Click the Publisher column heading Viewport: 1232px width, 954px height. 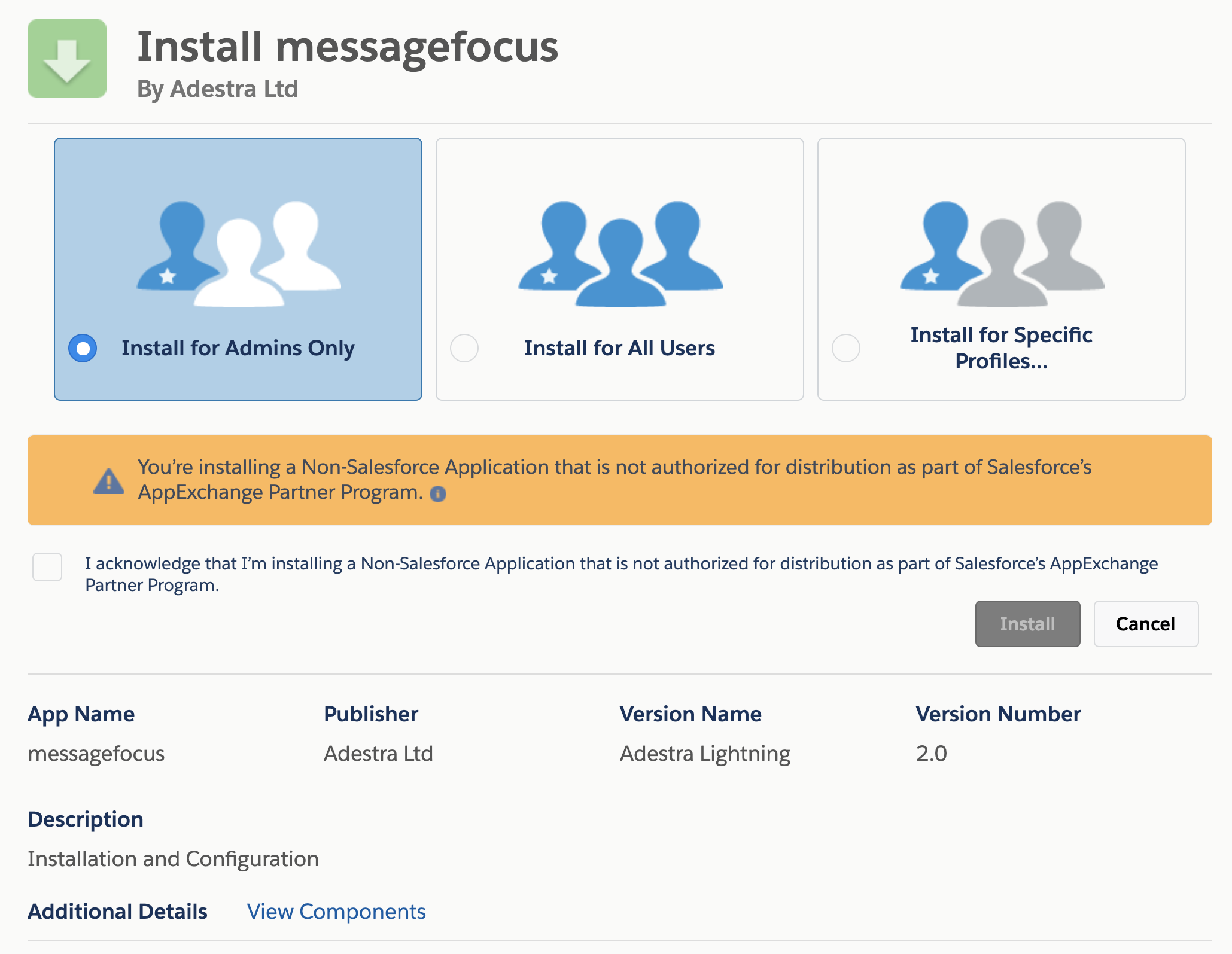370,714
